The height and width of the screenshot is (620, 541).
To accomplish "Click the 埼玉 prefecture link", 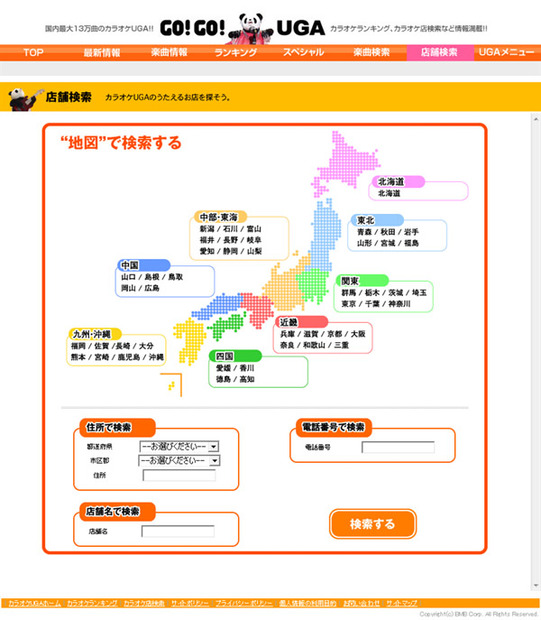I will point(419,293).
